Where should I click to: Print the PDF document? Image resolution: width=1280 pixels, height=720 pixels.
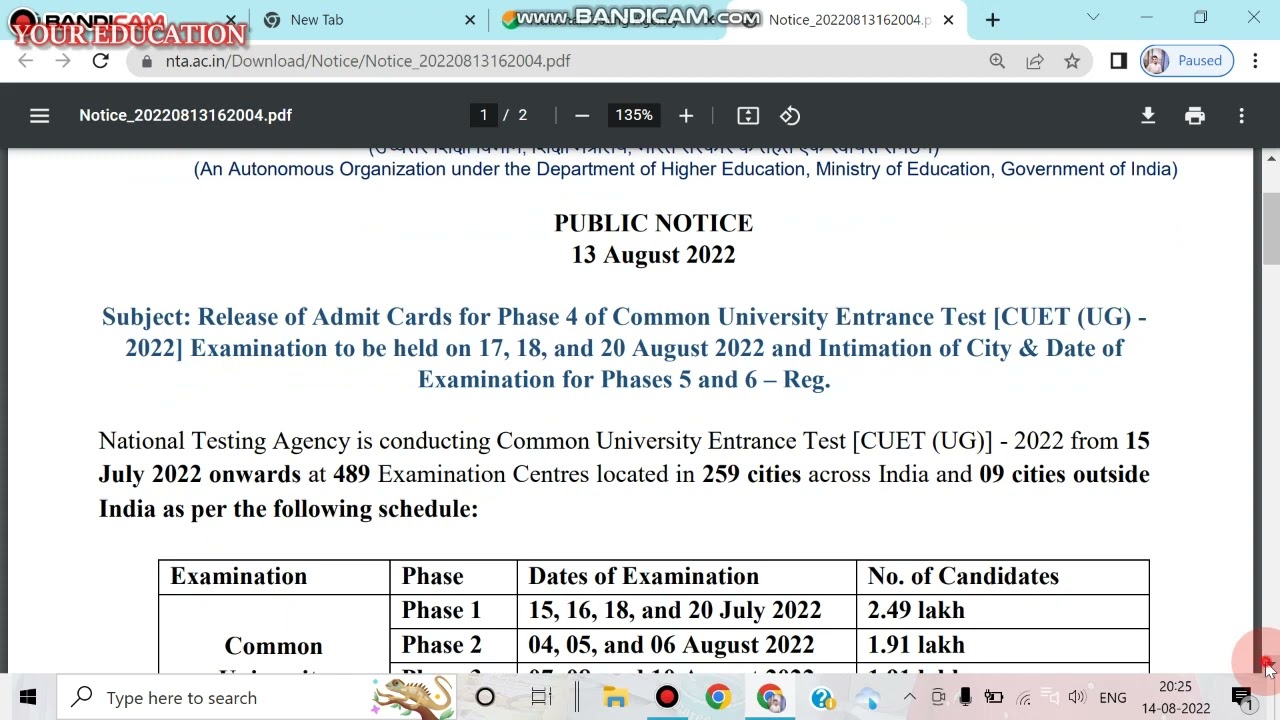click(x=1195, y=116)
